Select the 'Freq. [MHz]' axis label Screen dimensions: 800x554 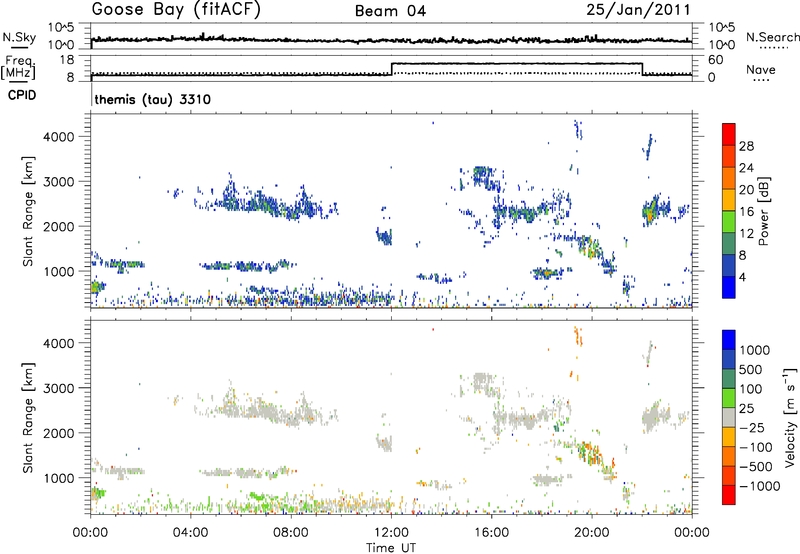coord(19,67)
